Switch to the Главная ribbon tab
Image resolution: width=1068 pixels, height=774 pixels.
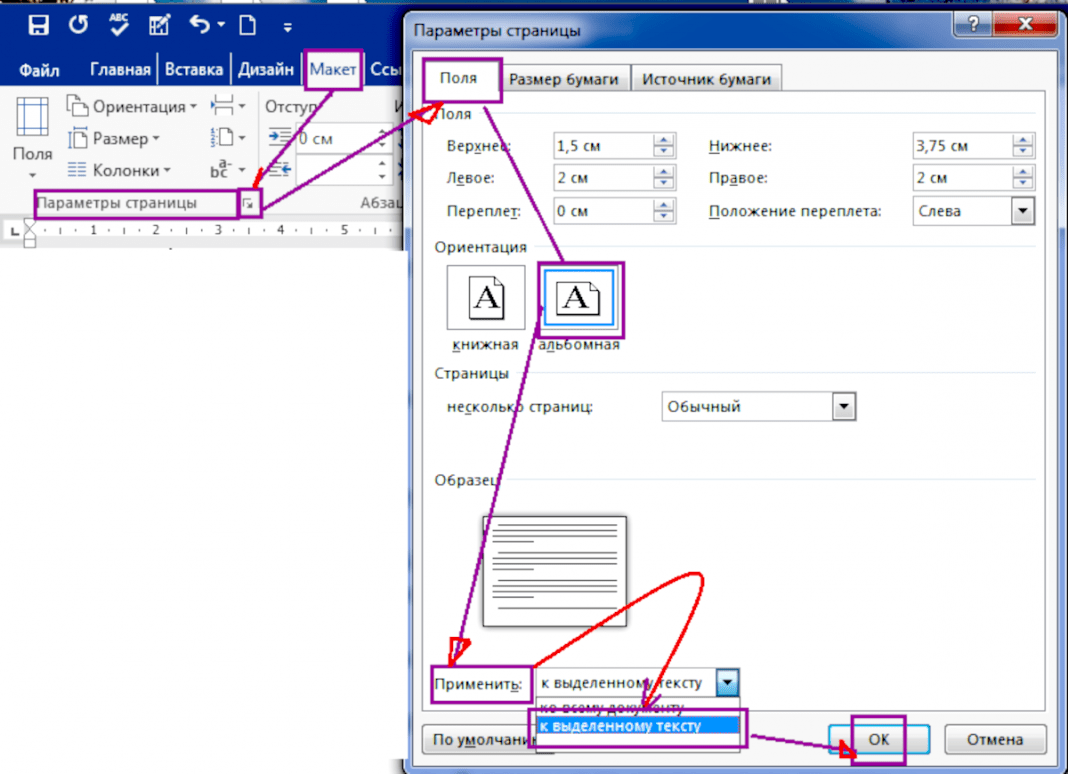120,69
